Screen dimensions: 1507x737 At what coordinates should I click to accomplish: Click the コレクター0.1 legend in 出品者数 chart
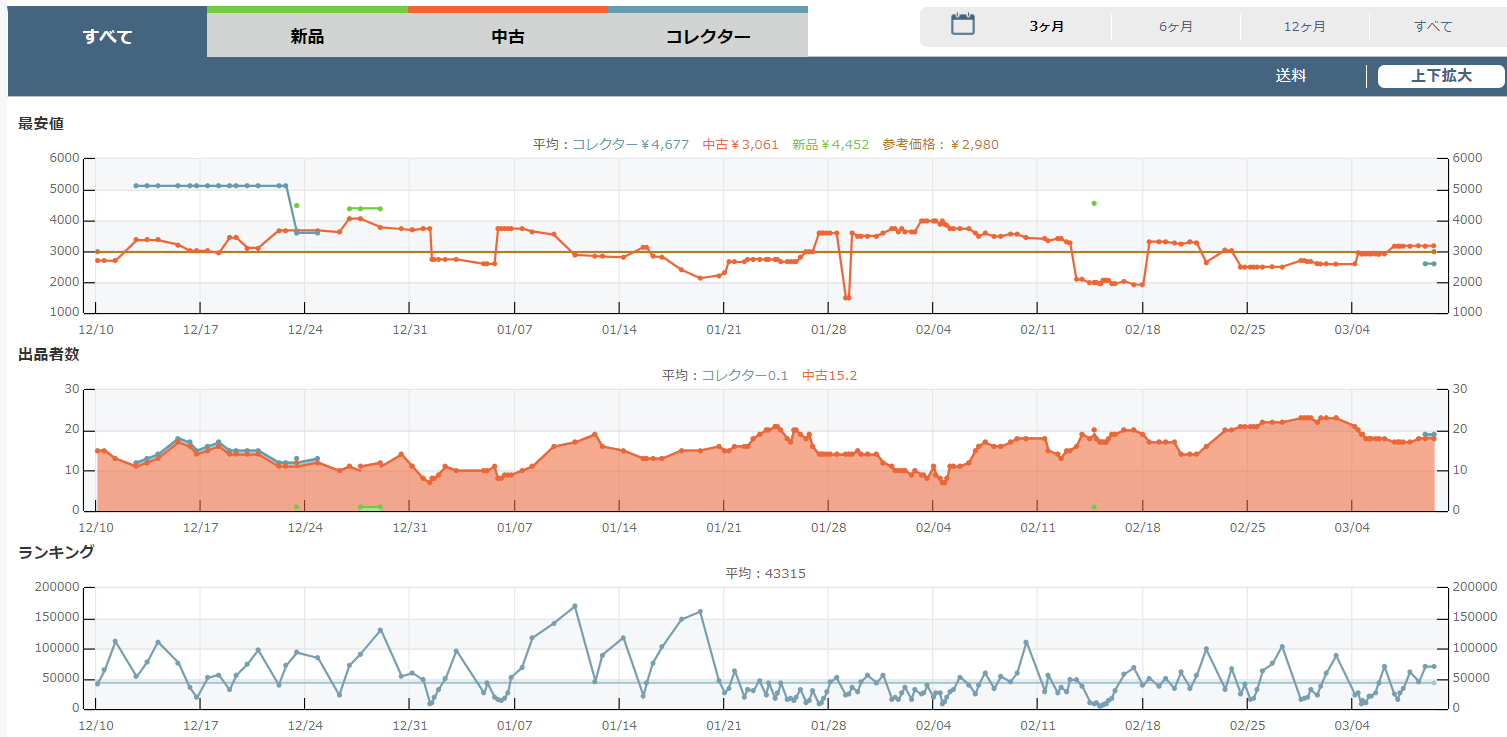pos(744,376)
